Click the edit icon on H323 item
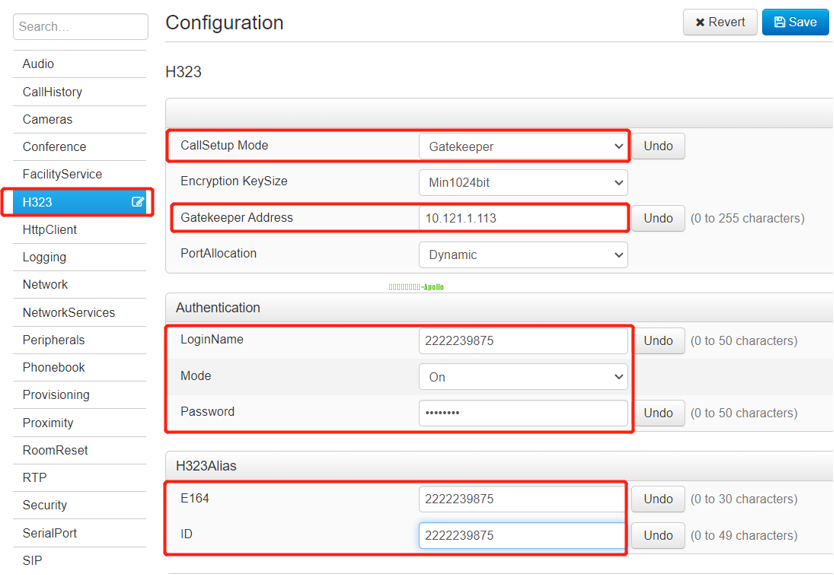Viewport: 834px width, 575px height. 138,202
